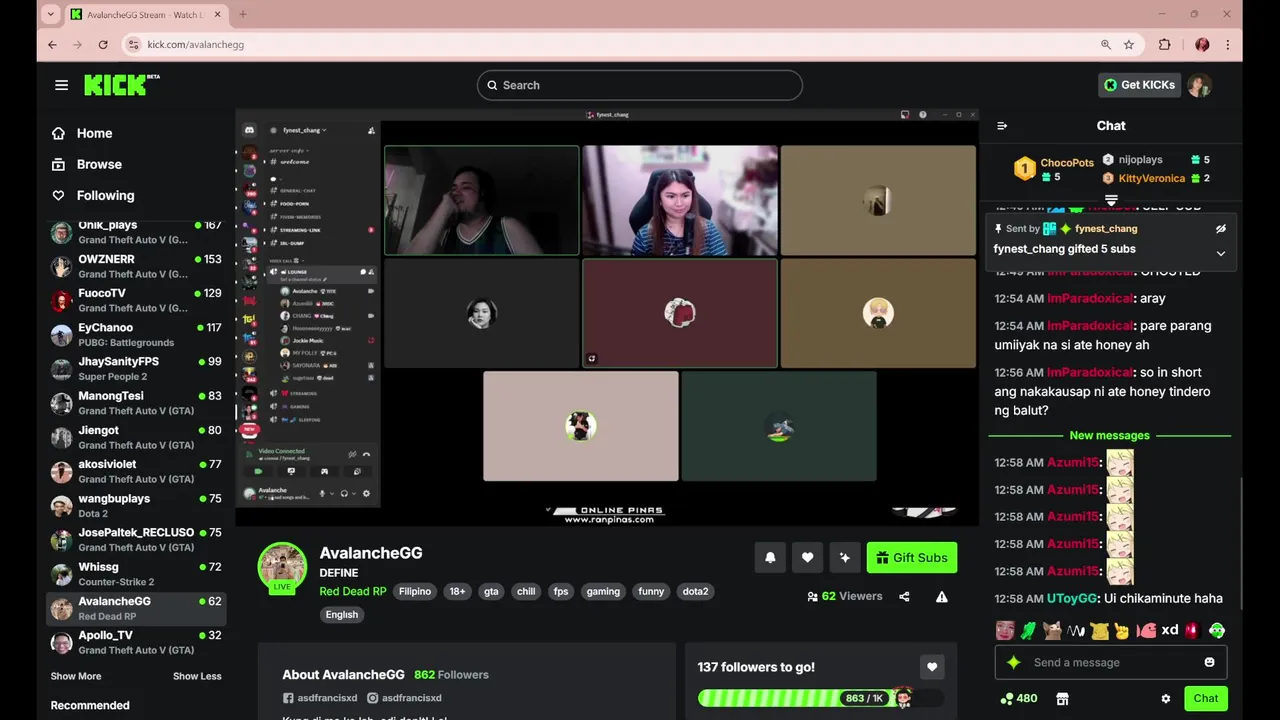This screenshot has width=1280, height=720.
Task: Click KittyVeronica in gift leaderboard
Action: pos(1152,178)
